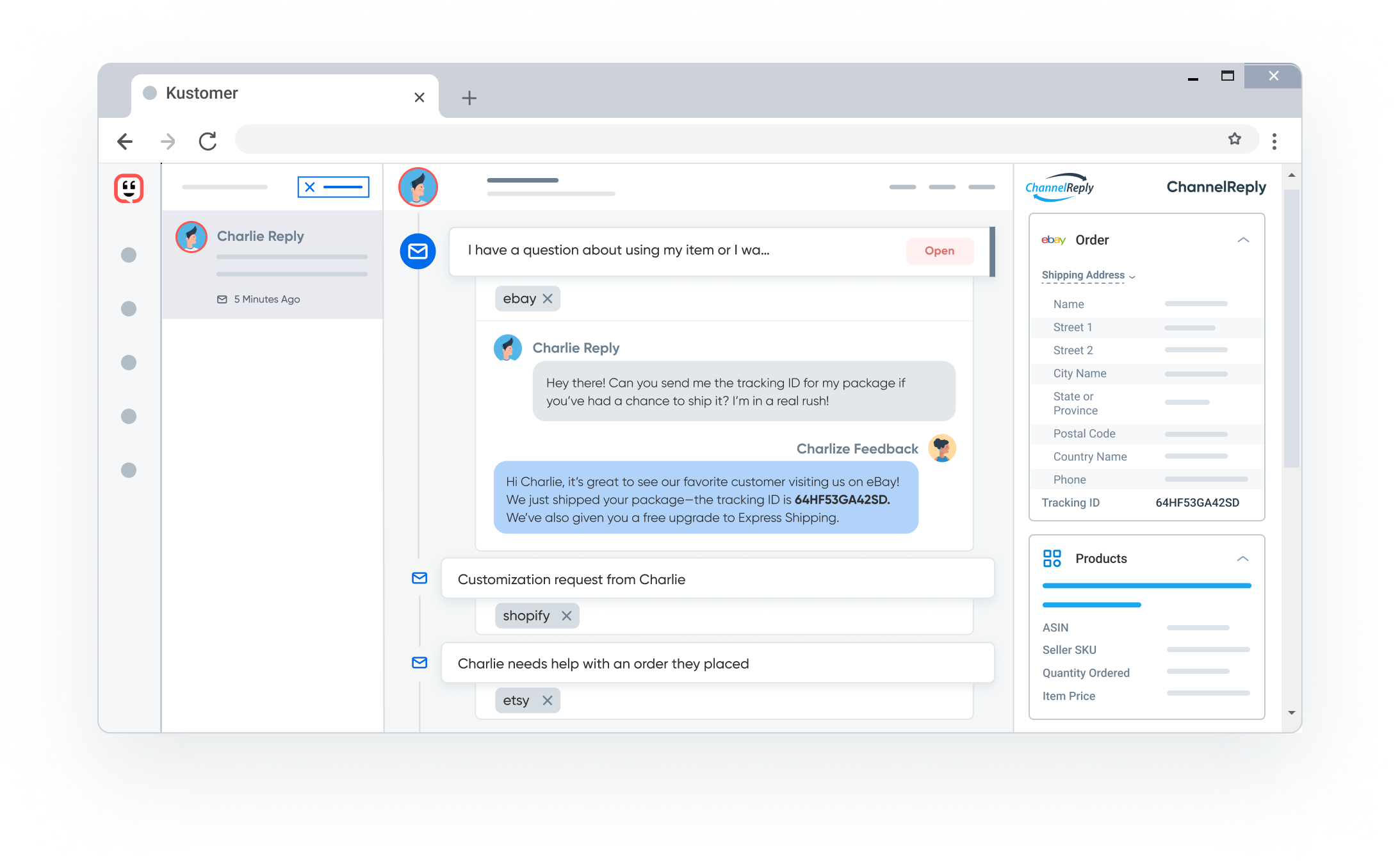The width and height of the screenshot is (1400, 866).
Task: Click the third sidebar navigation dot
Action: pos(129,363)
